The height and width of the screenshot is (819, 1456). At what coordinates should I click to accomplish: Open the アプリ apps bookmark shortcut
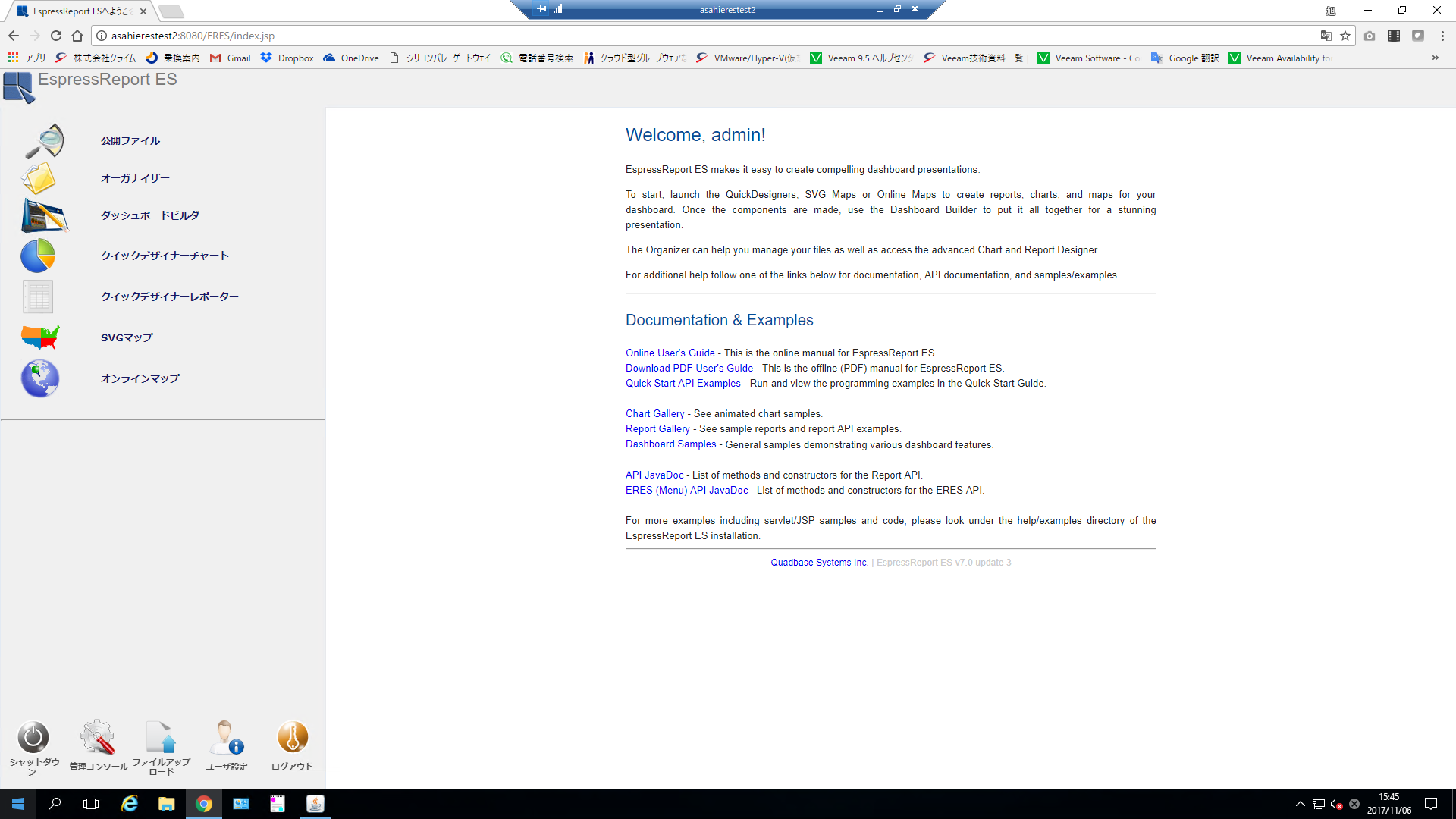tap(27, 58)
